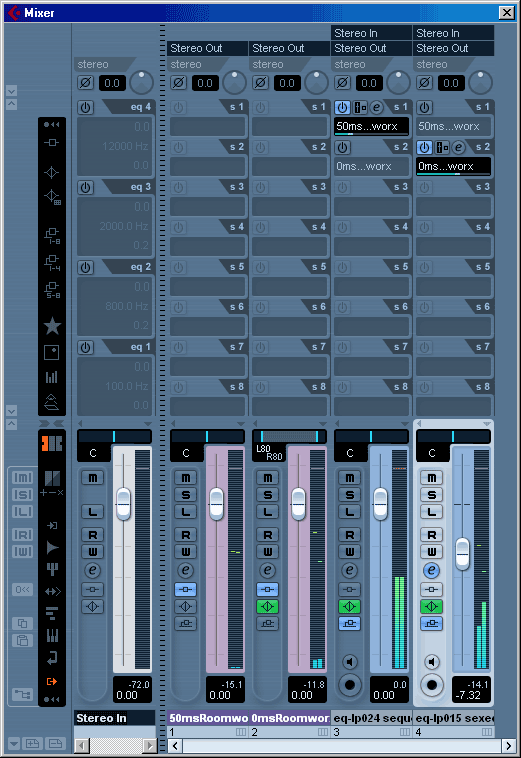521x758 pixels.
Task: Show sends 5-8 view icon
Action: pos(52,290)
